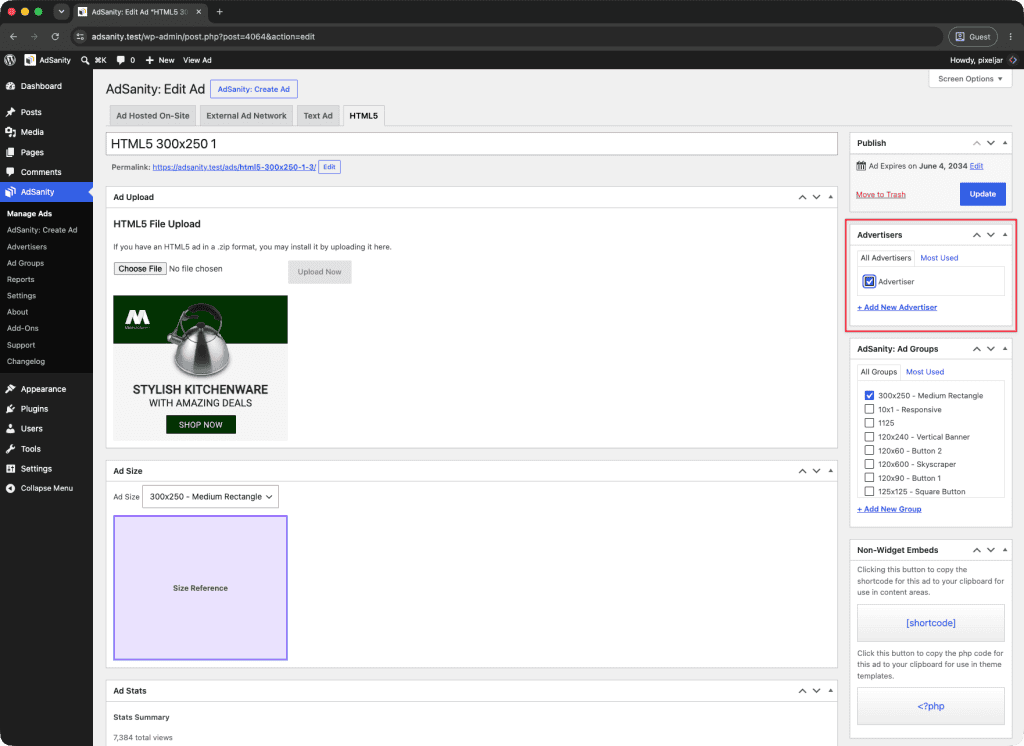The width and height of the screenshot is (1024, 746).
Task: Switch to External Ad Network tab
Action: (x=246, y=116)
